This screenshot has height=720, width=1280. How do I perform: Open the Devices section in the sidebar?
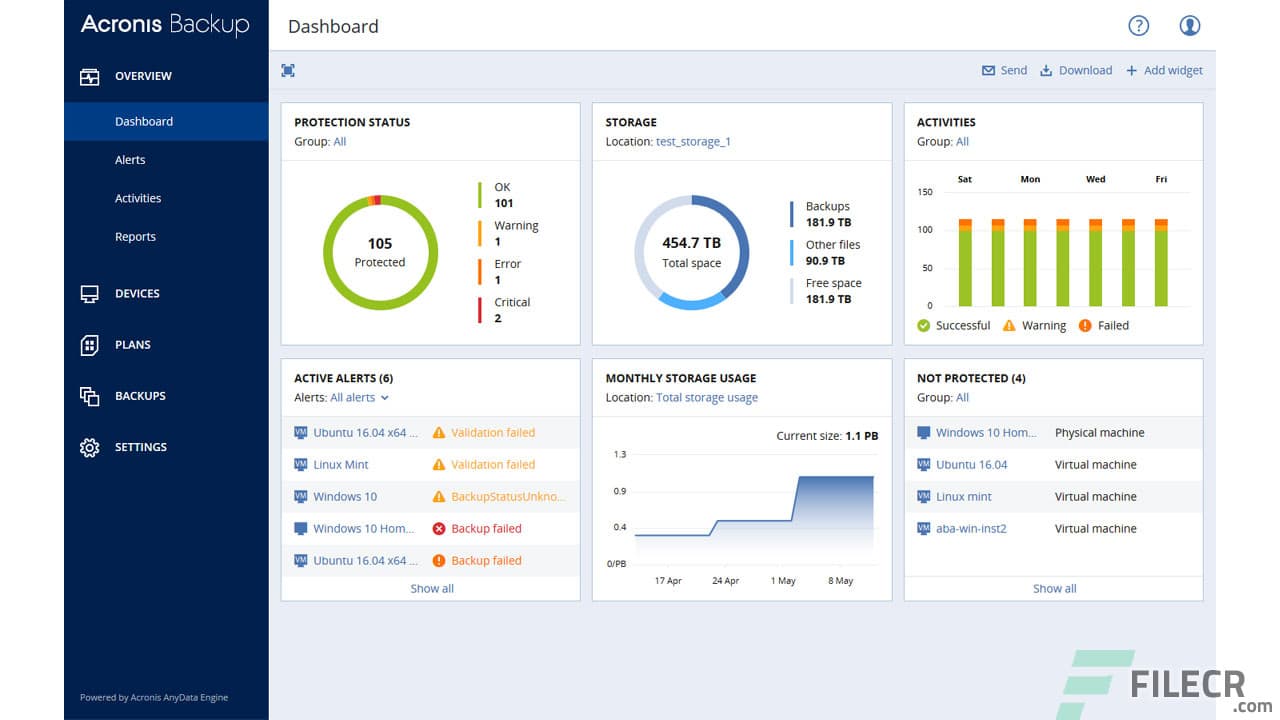pos(138,293)
